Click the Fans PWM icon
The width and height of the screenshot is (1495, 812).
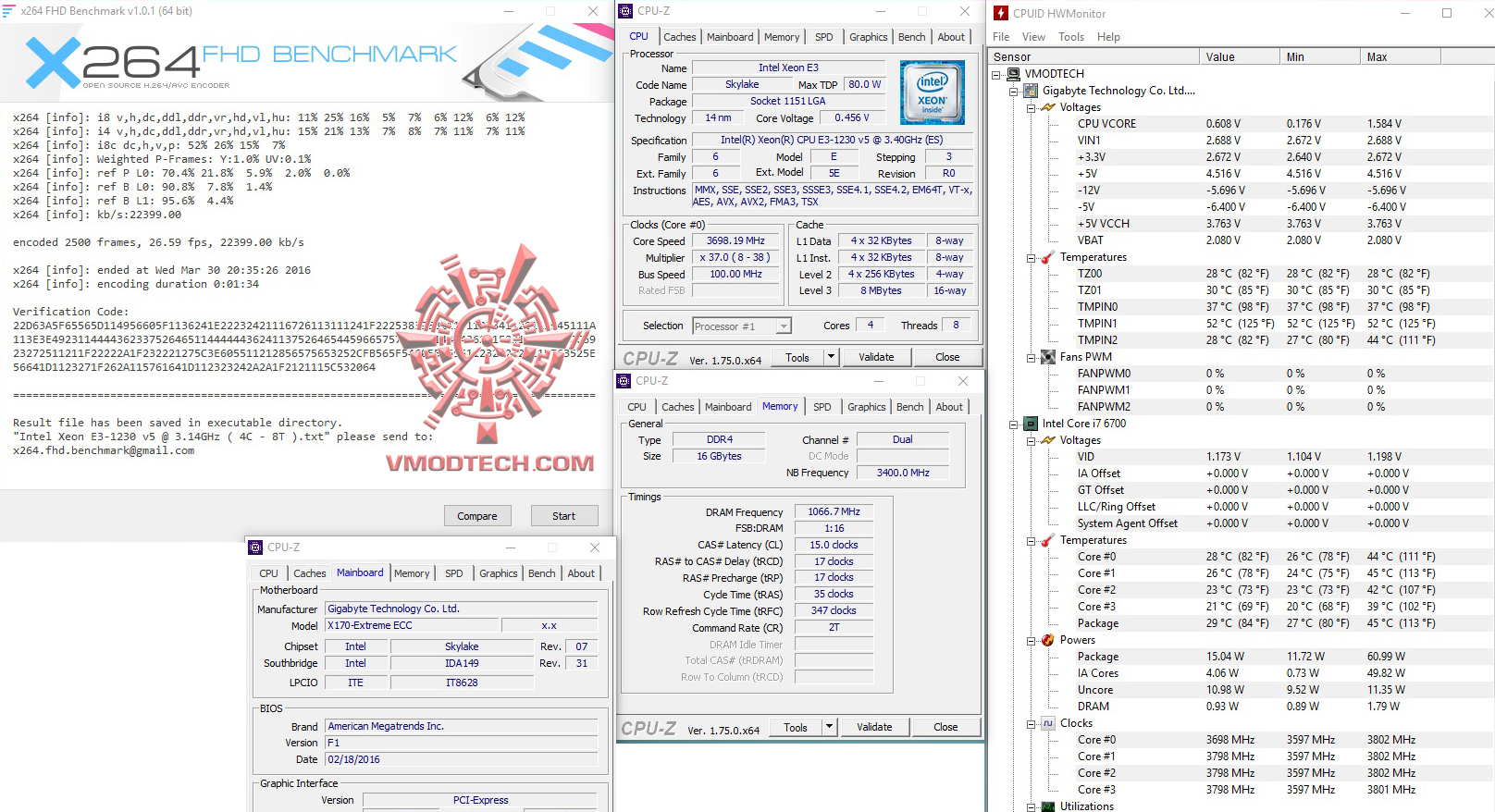coord(1048,357)
